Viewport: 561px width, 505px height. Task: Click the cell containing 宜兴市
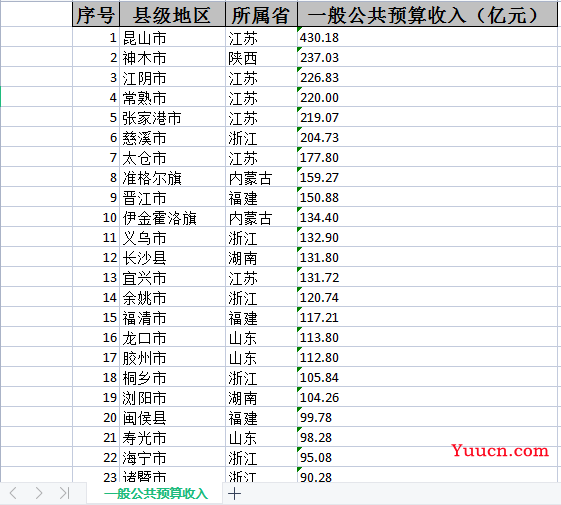[172, 278]
